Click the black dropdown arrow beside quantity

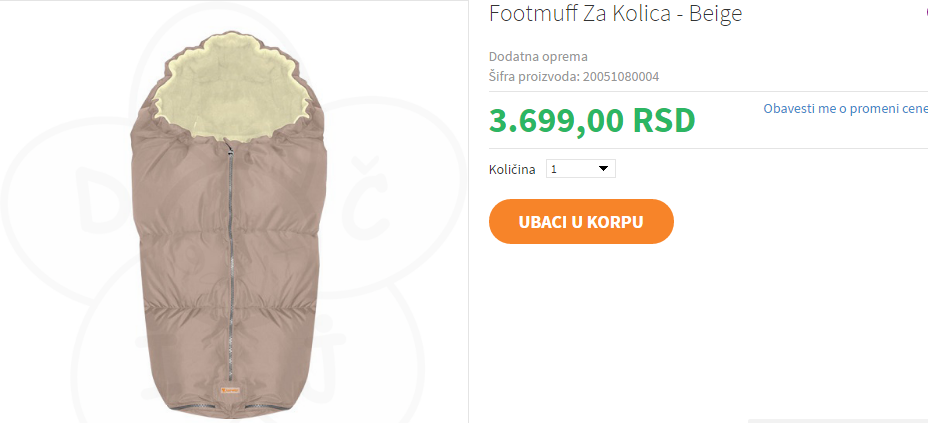[x=603, y=169]
